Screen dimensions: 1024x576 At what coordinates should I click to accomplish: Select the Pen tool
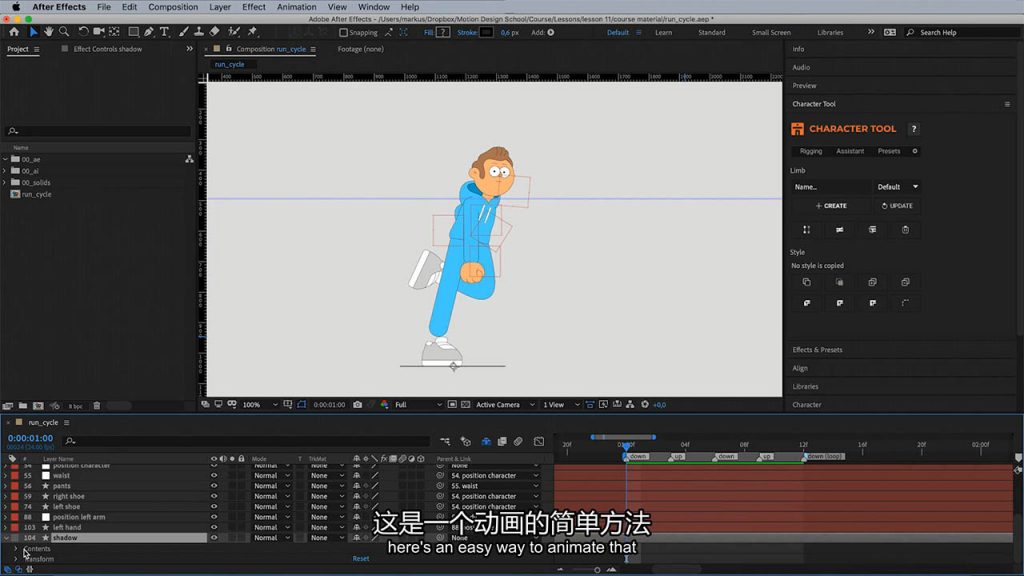[x=149, y=31]
